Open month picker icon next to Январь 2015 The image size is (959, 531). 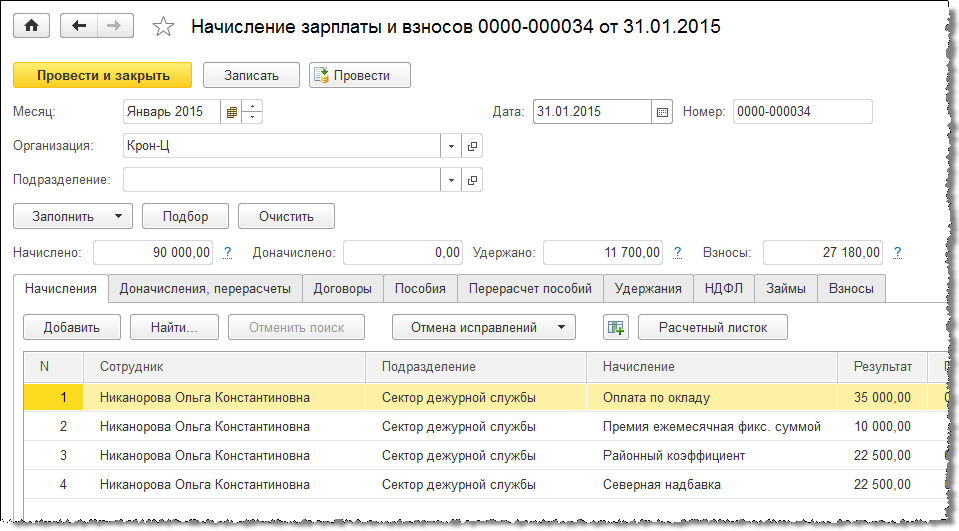[231, 112]
